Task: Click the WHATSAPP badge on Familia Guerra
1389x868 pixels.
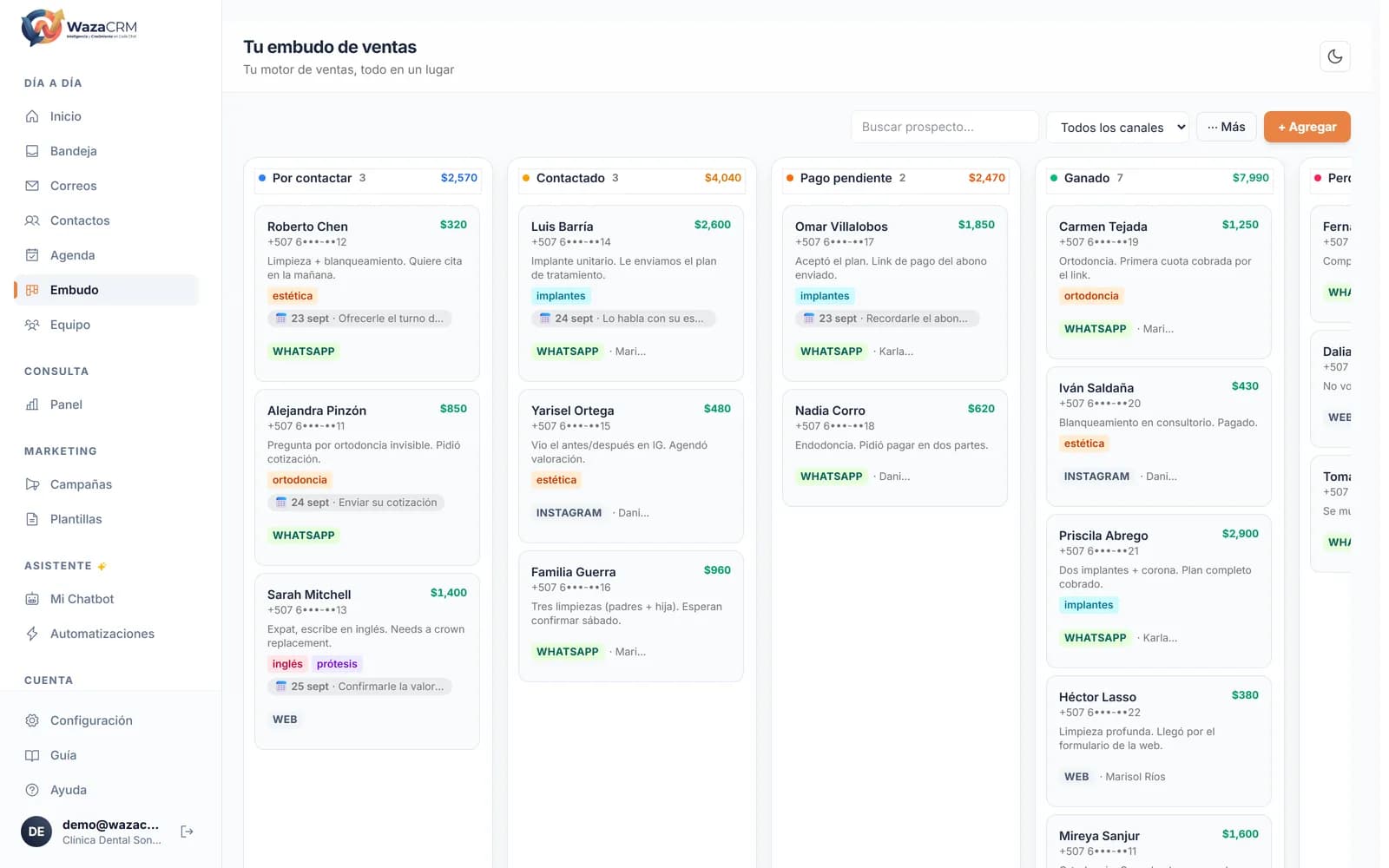Action: [568, 652]
